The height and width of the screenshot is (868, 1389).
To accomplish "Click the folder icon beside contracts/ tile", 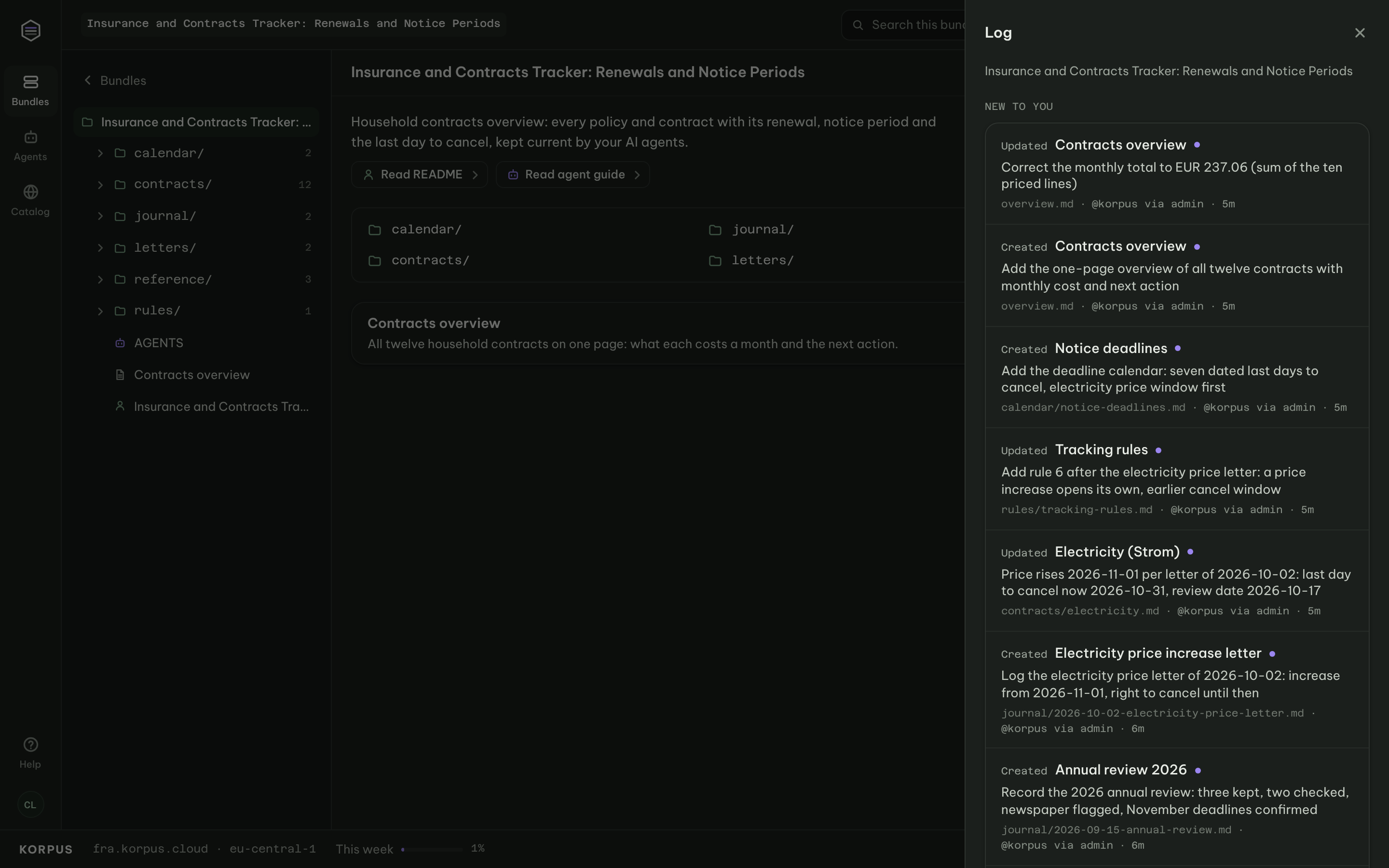I will [x=374, y=260].
